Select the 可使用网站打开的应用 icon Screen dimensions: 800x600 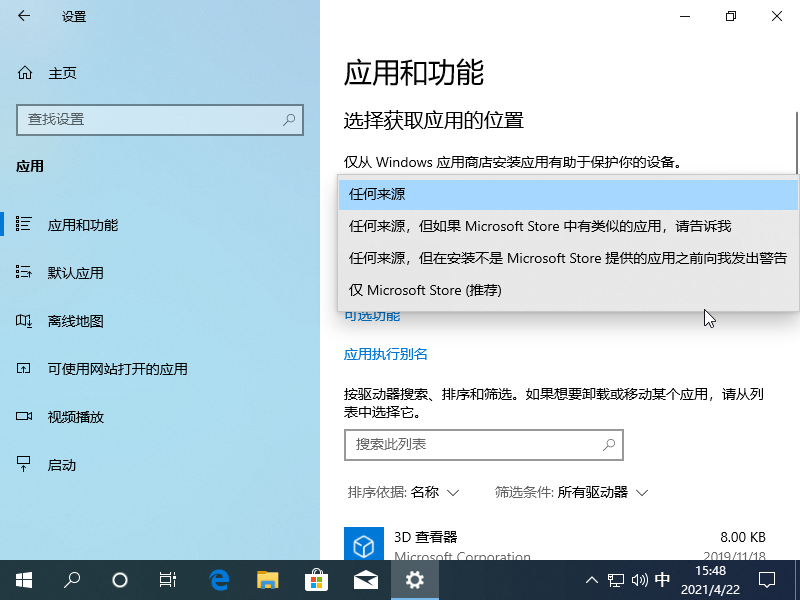click(24, 368)
